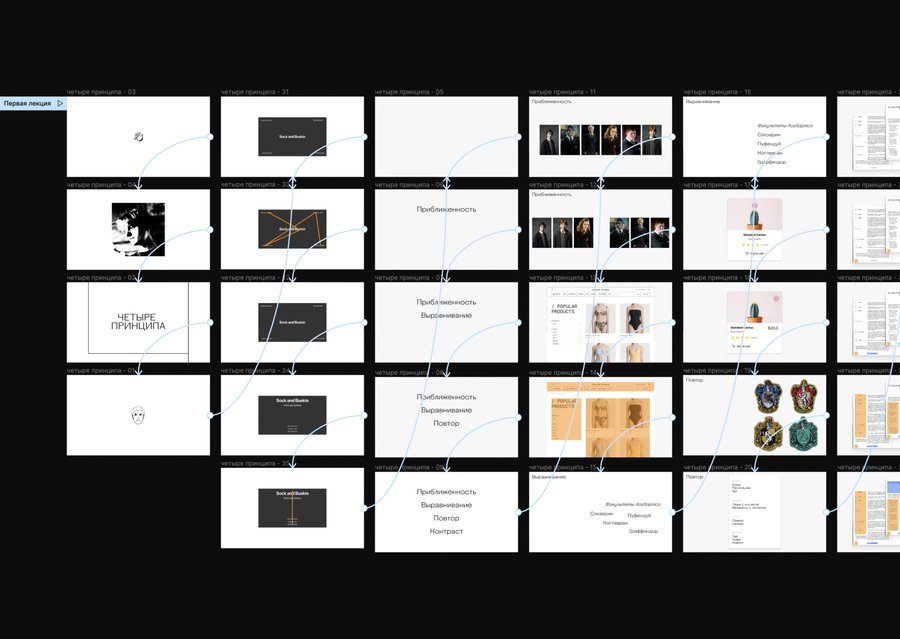Viewport: 900px width, 639px height.
Task: Click the aligned faculties list in frame 16
Action: tap(784, 144)
